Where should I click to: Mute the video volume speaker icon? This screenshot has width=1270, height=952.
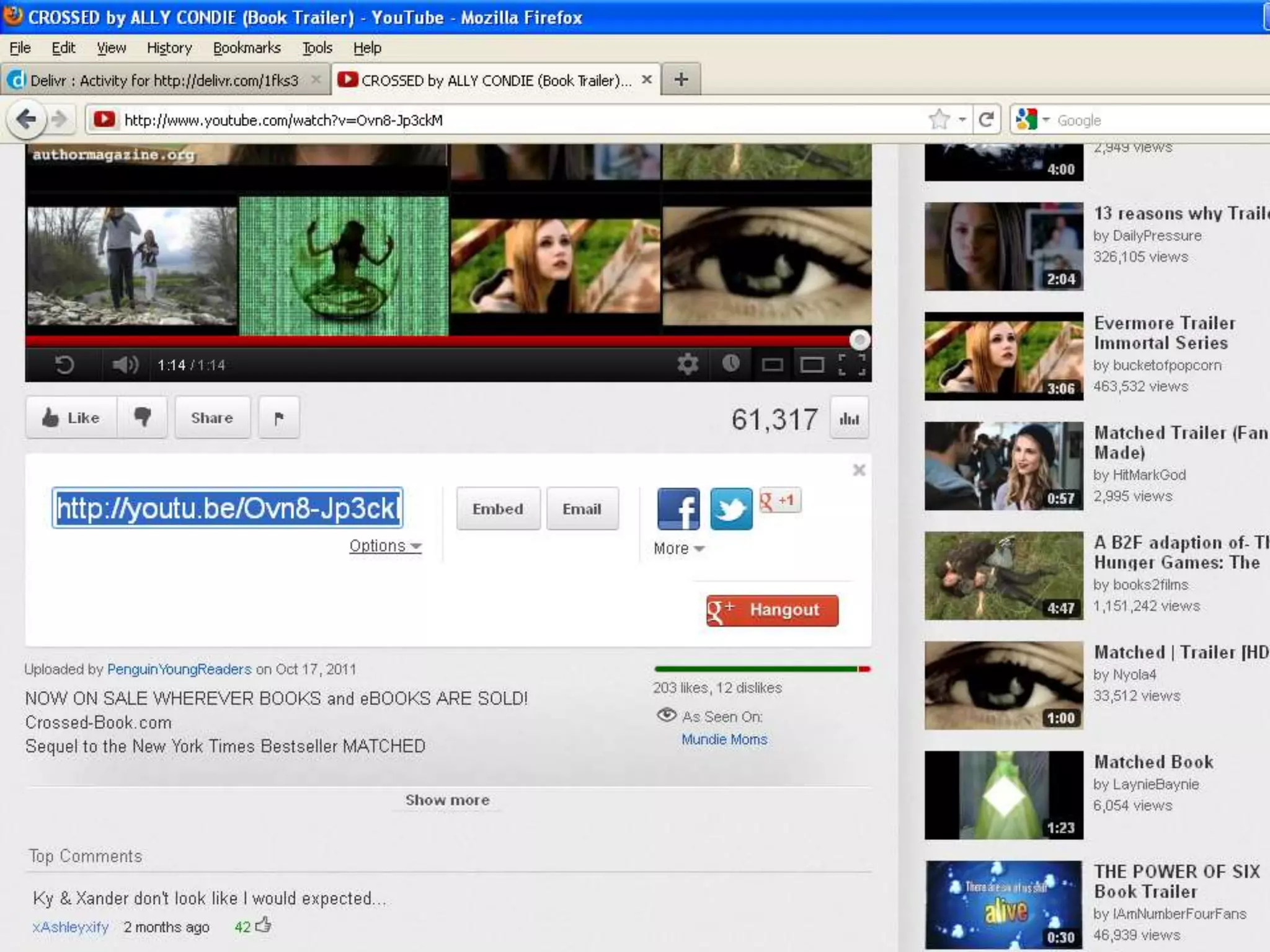[125, 364]
